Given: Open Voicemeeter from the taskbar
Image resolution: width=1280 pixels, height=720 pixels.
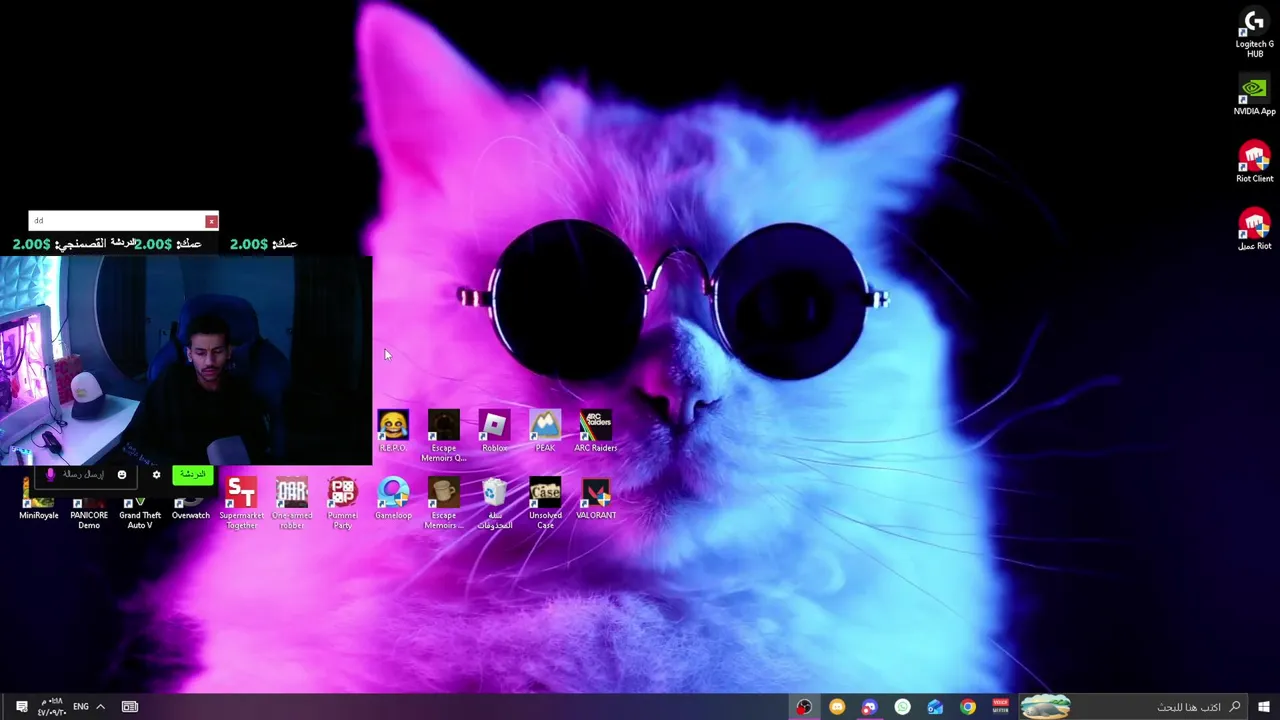Looking at the screenshot, I should pyautogui.click(x=1000, y=707).
